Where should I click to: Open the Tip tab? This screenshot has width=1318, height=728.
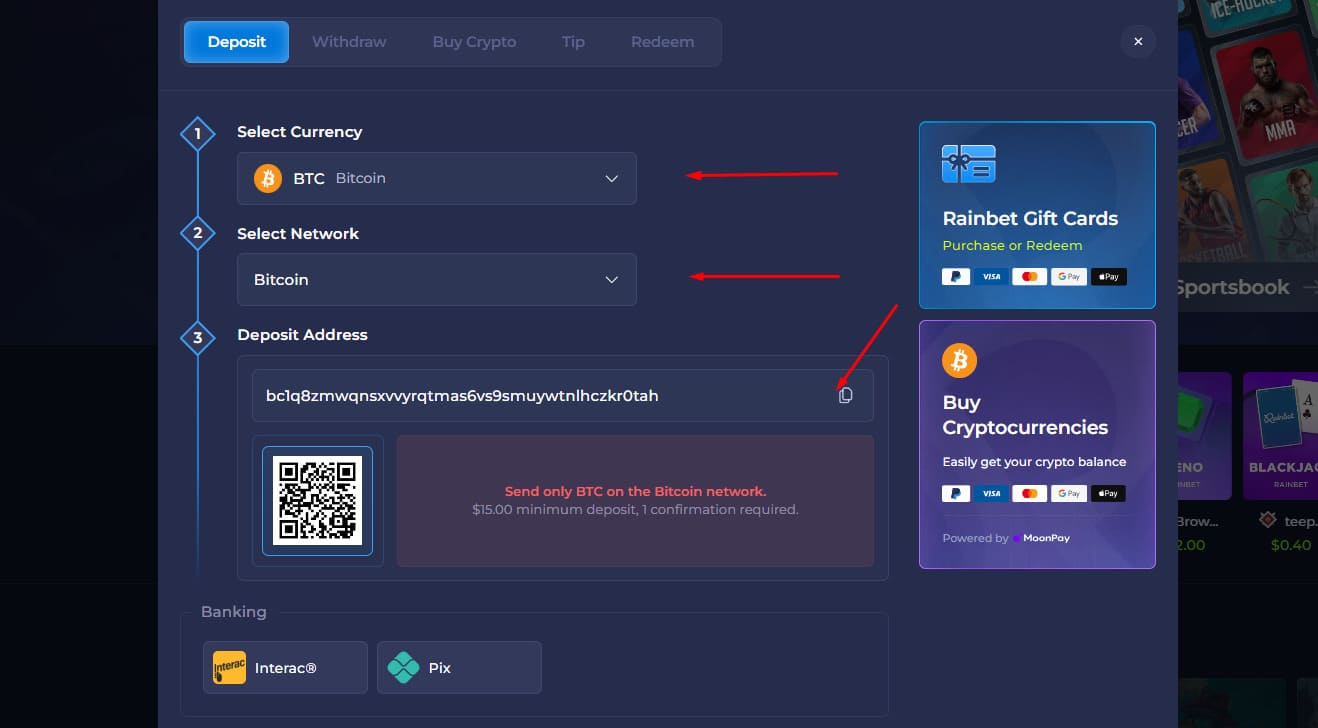[573, 42]
